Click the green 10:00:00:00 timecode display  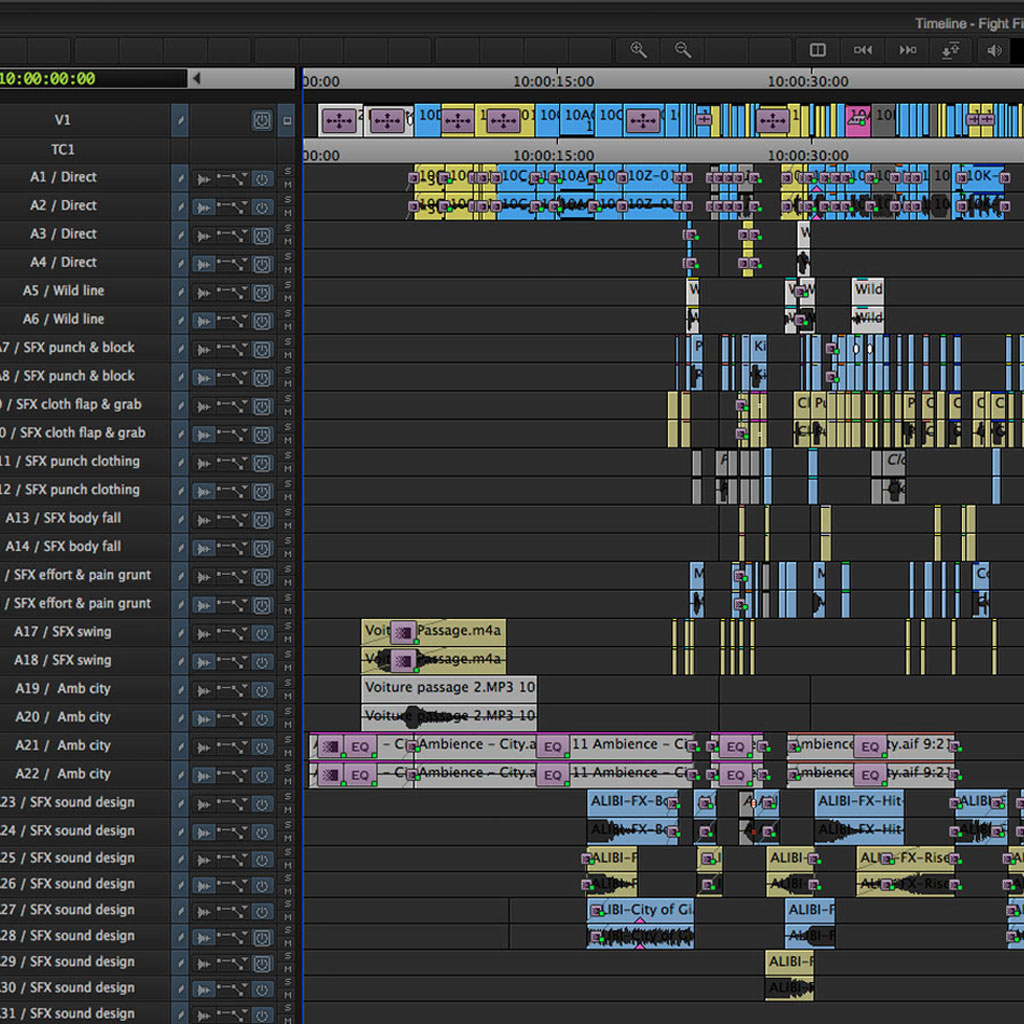point(48,79)
